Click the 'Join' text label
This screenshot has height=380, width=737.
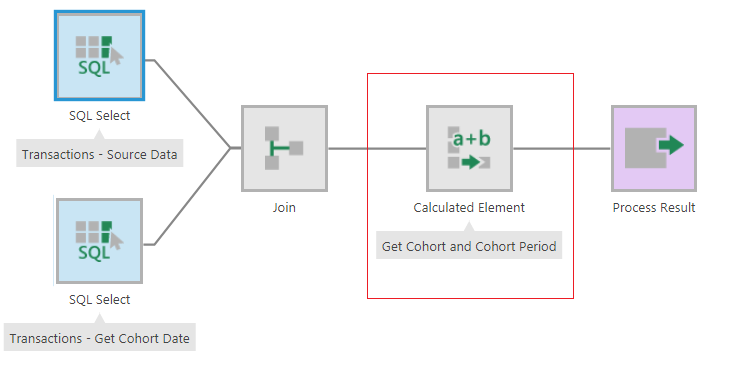click(284, 207)
